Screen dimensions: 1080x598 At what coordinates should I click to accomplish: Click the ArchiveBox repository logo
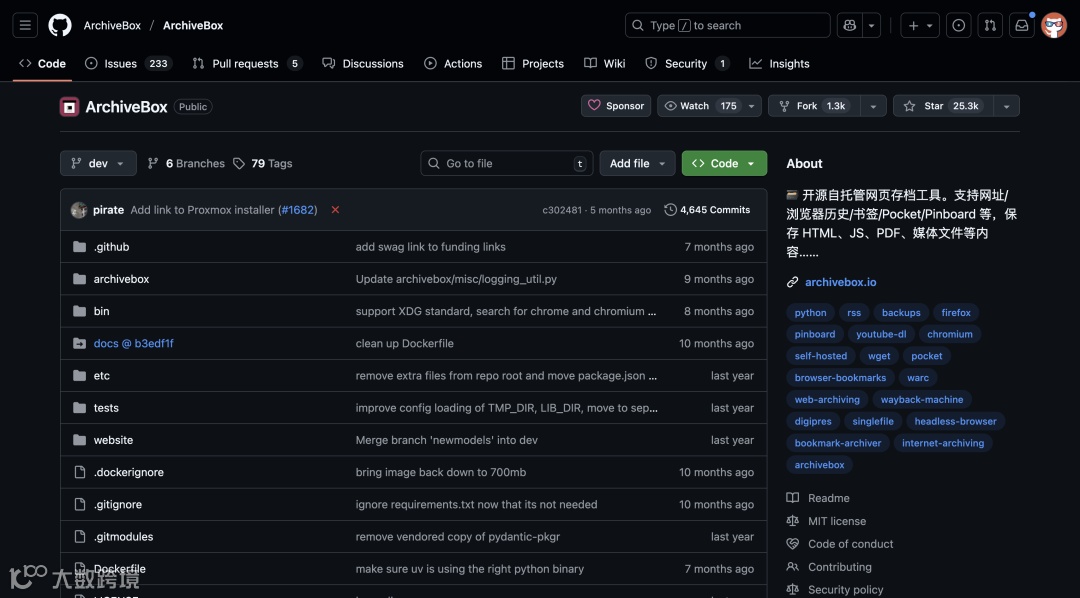(x=69, y=107)
